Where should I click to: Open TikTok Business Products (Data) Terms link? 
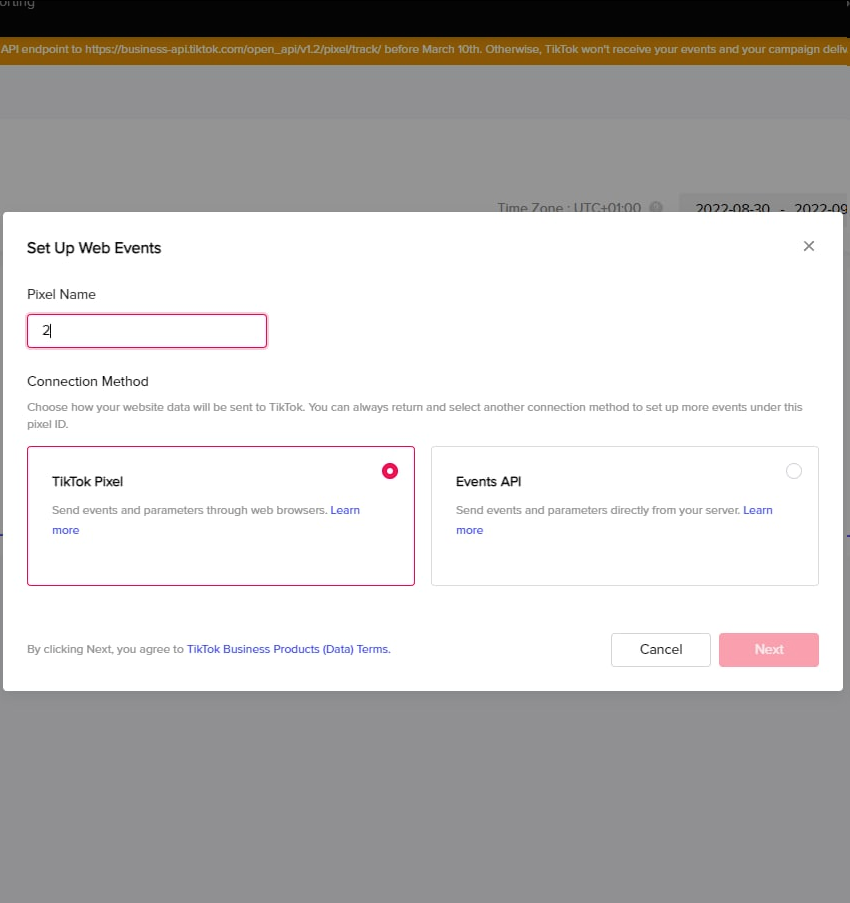click(289, 649)
